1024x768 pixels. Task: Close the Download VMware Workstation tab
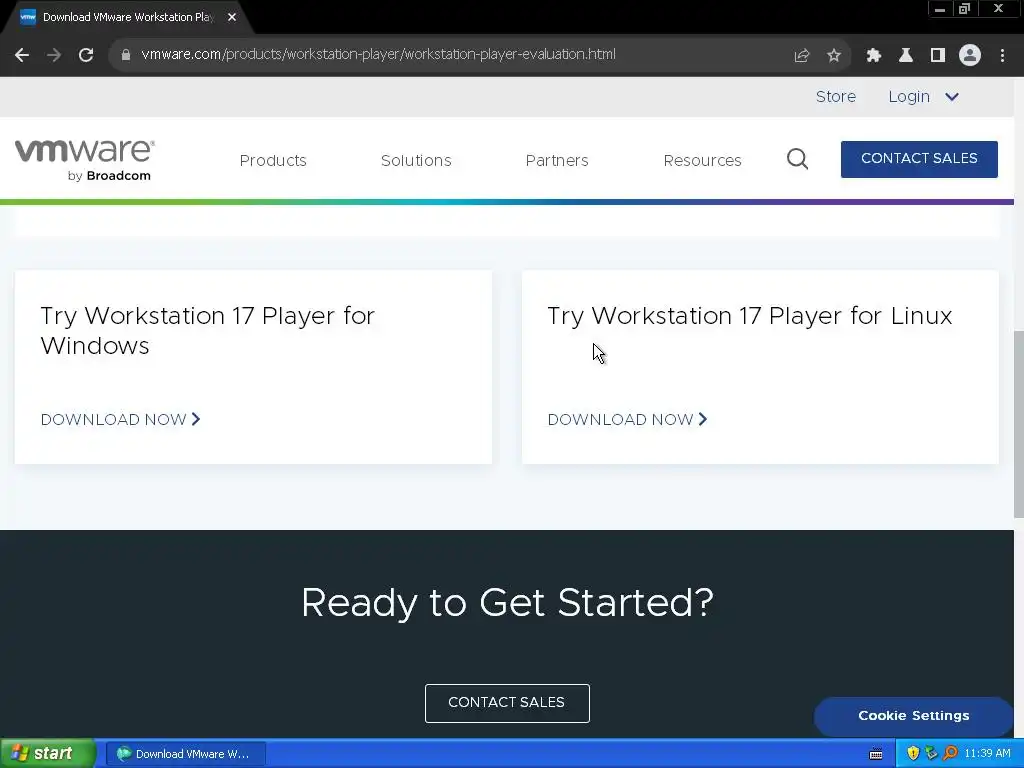coord(232,17)
